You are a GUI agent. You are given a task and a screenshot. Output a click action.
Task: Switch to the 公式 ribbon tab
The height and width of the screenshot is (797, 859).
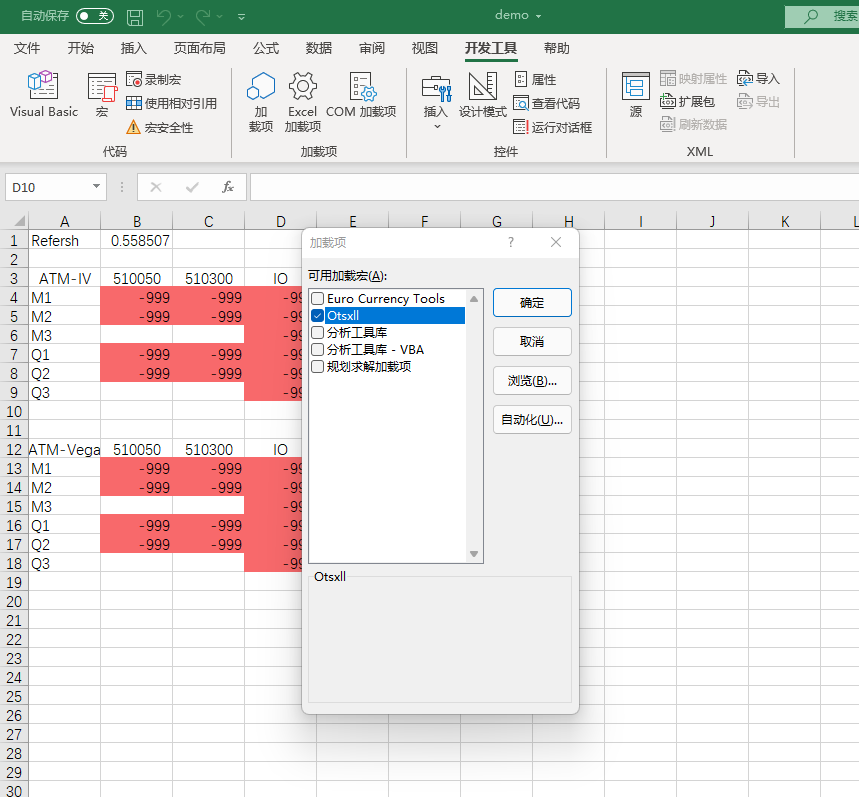(x=266, y=47)
